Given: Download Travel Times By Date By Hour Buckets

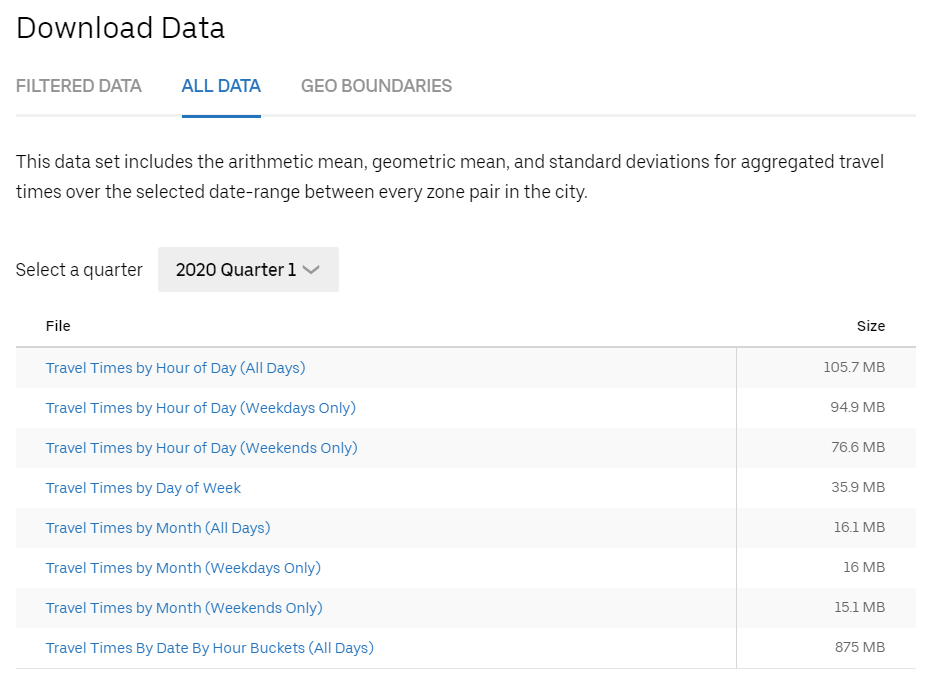Looking at the screenshot, I should [x=209, y=648].
